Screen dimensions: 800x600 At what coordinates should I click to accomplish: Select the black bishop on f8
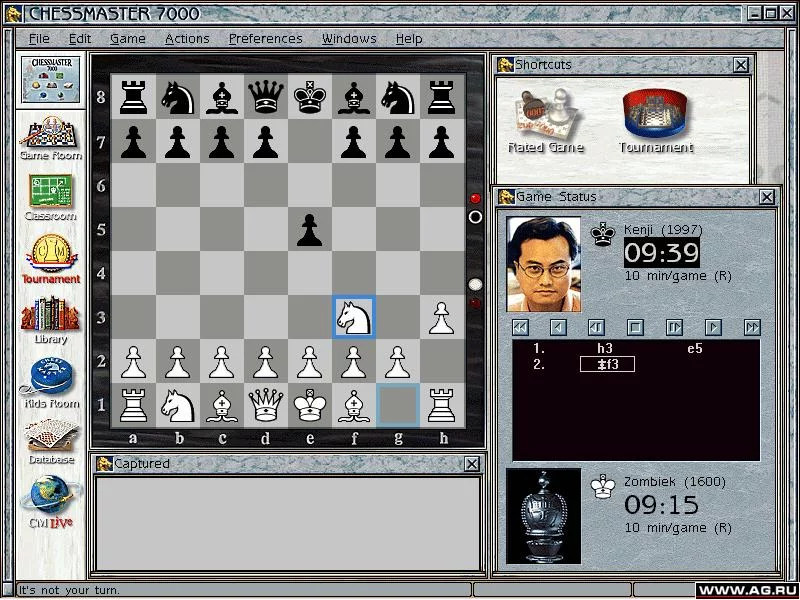pos(354,97)
